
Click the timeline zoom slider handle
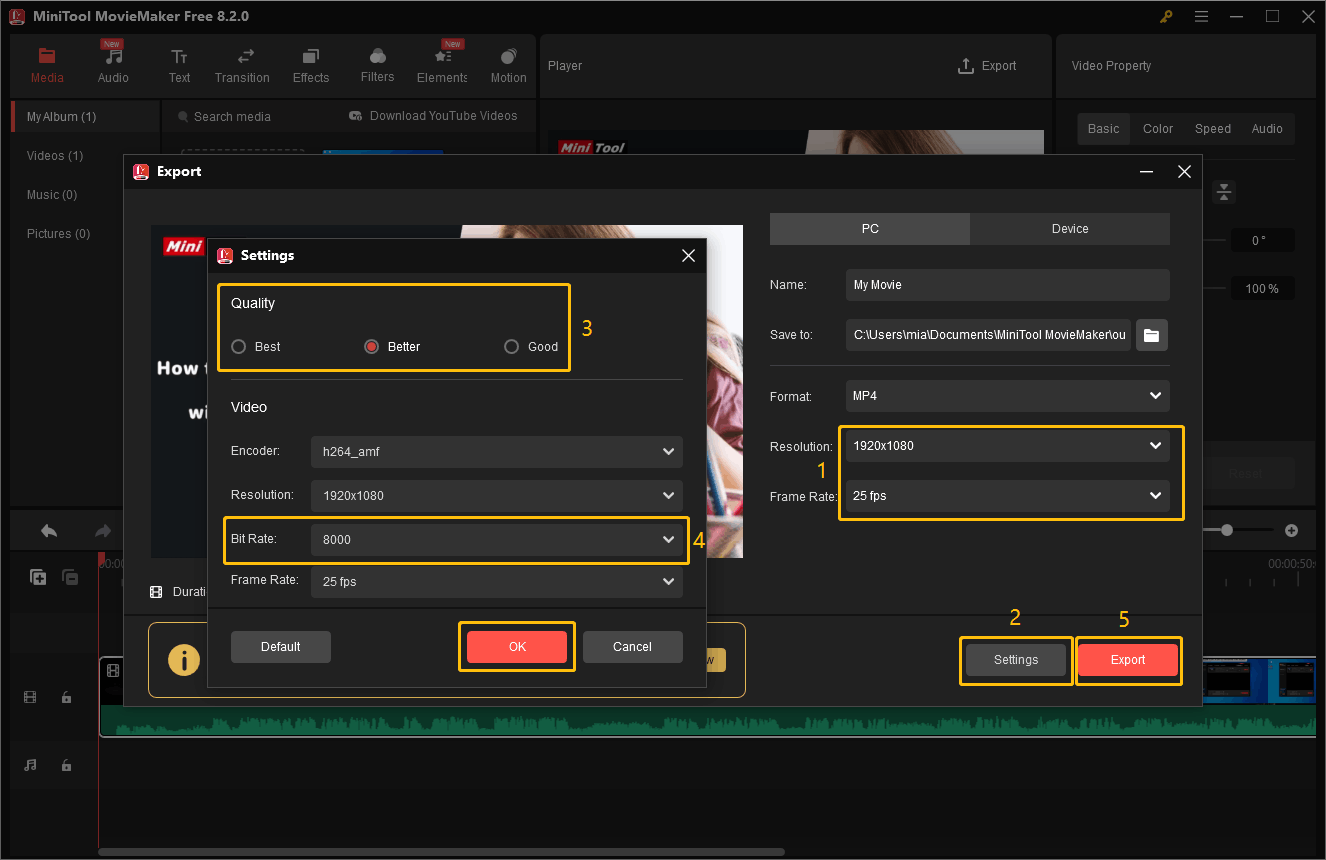(1227, 530)
